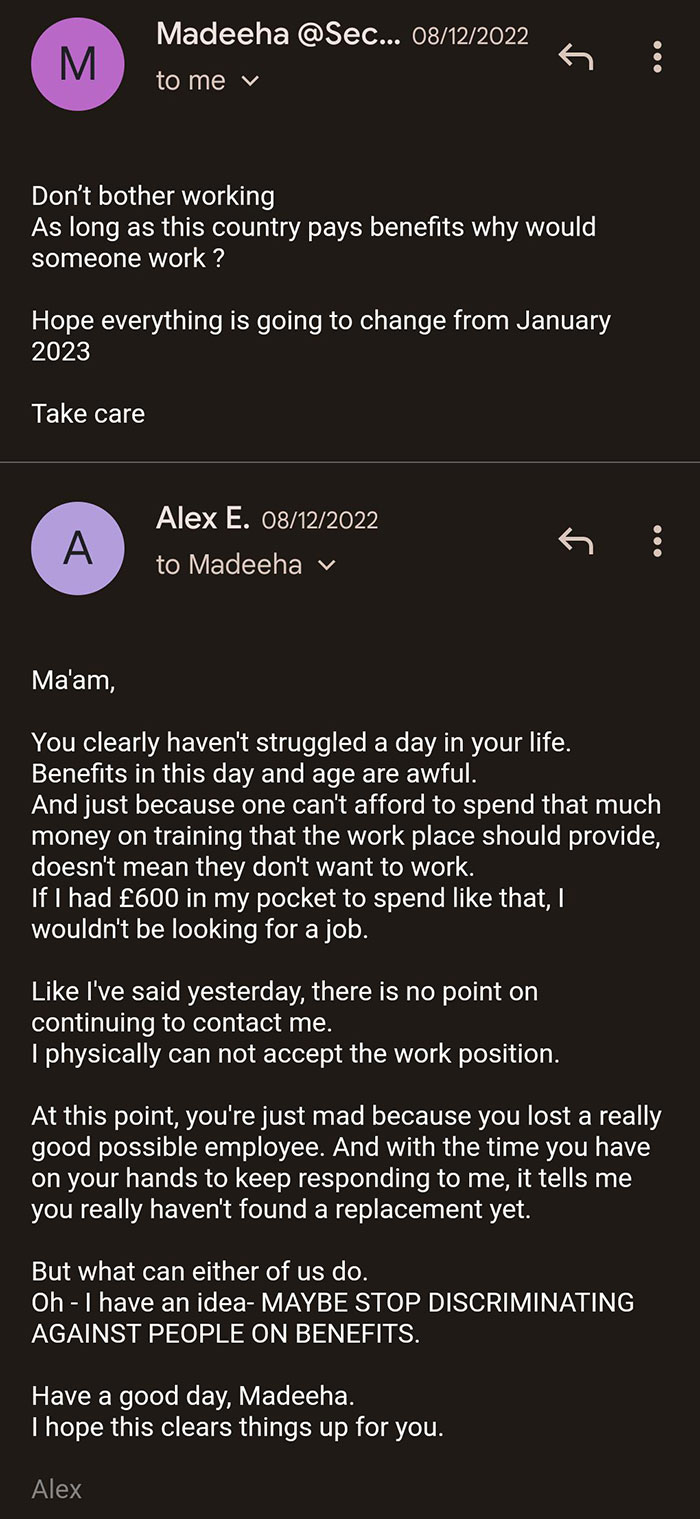Screen dimensions: 700x1519
Task: Tap the reply arrow on Alex's email
Action: click(x=576, y=542)
